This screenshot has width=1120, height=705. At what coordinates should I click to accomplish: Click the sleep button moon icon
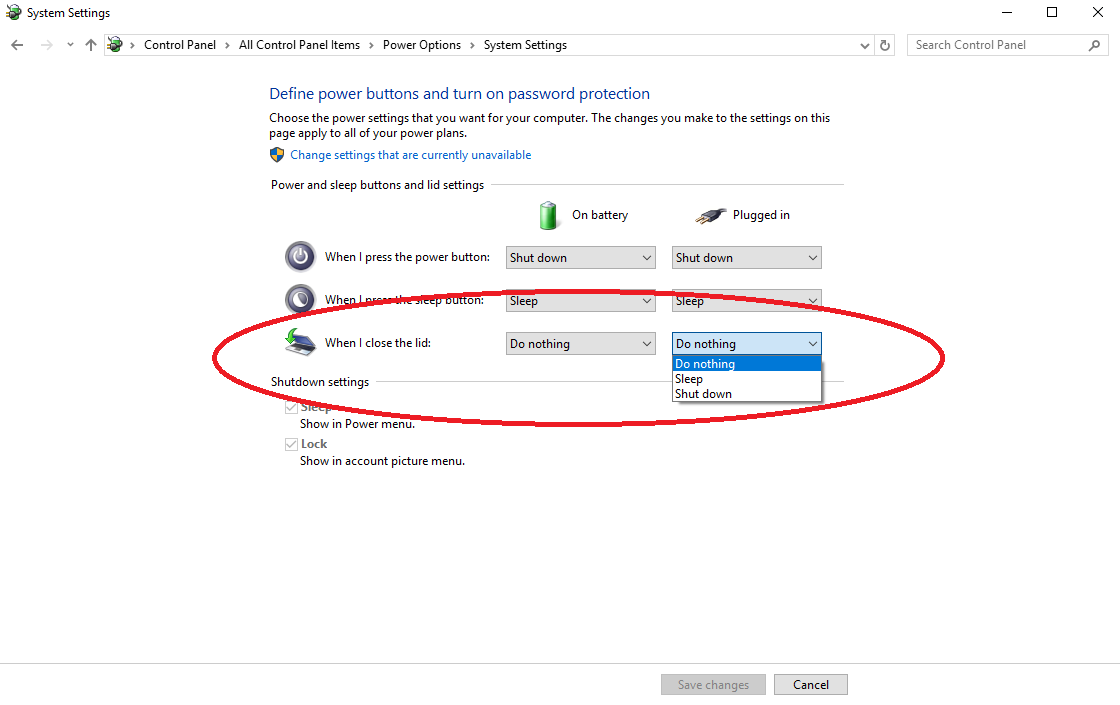300,299
